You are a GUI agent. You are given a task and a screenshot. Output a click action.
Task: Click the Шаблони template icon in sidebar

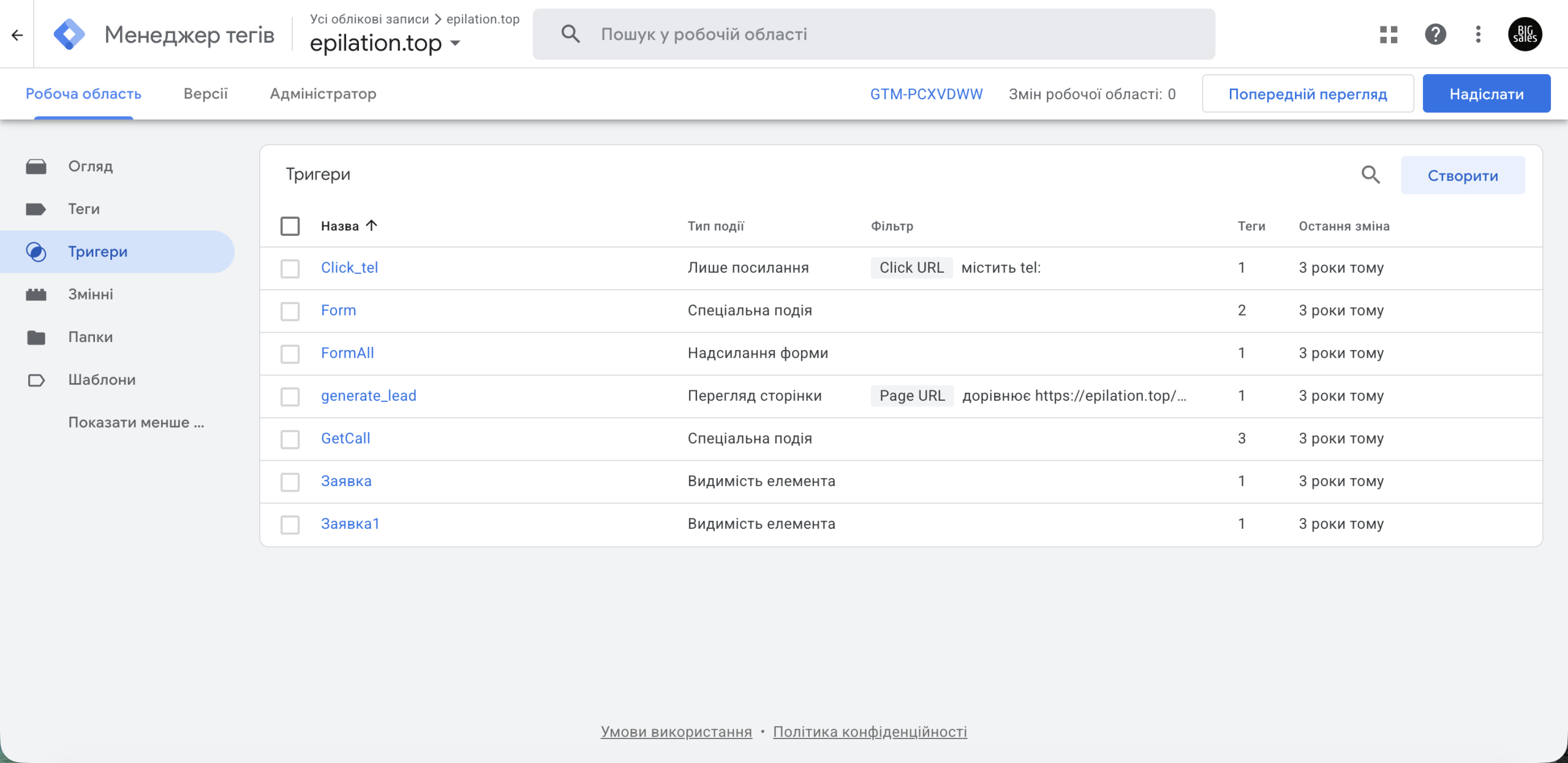click(36, 380)
